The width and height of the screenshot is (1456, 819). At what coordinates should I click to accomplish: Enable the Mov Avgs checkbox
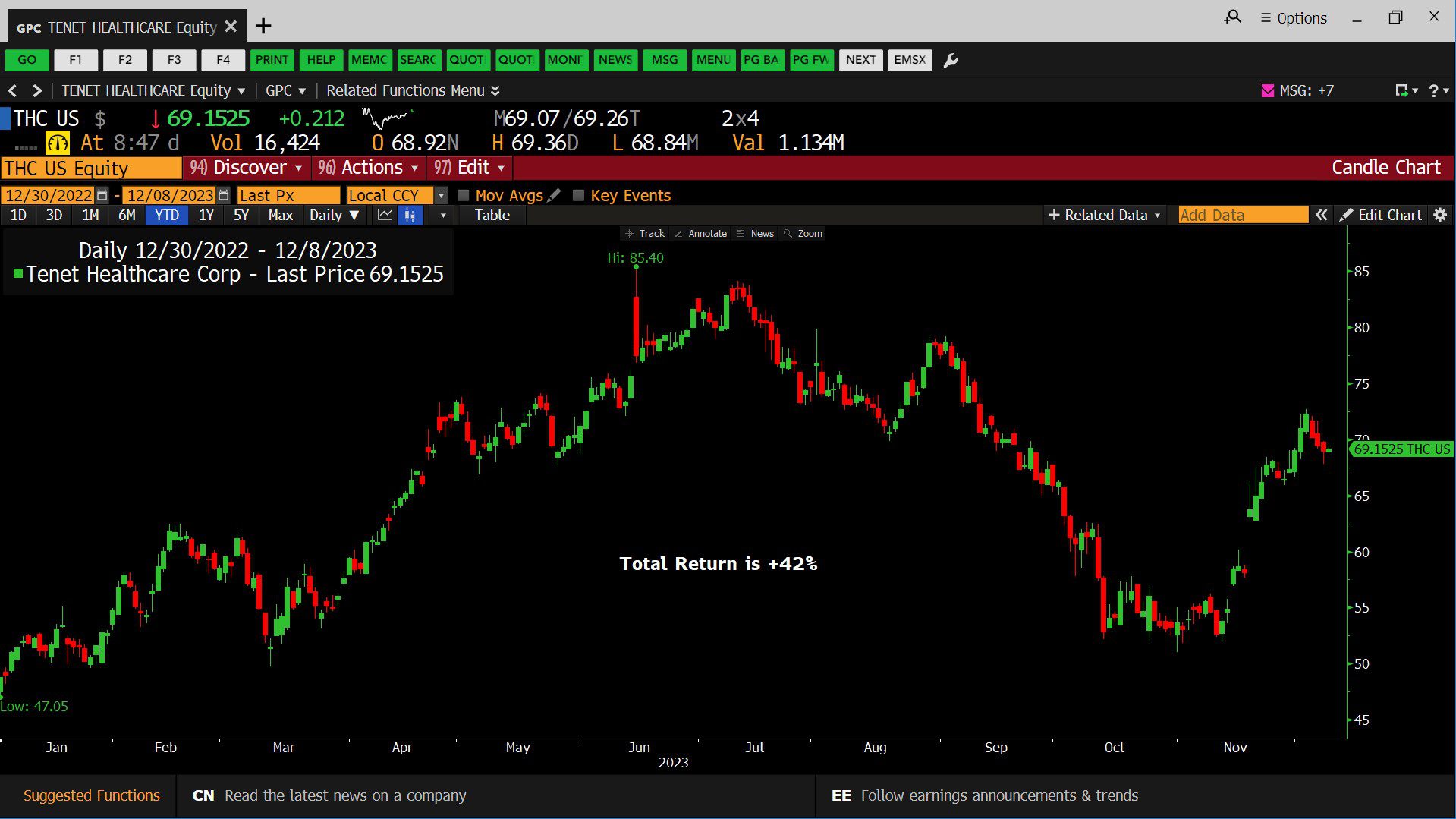click(463, 195)
